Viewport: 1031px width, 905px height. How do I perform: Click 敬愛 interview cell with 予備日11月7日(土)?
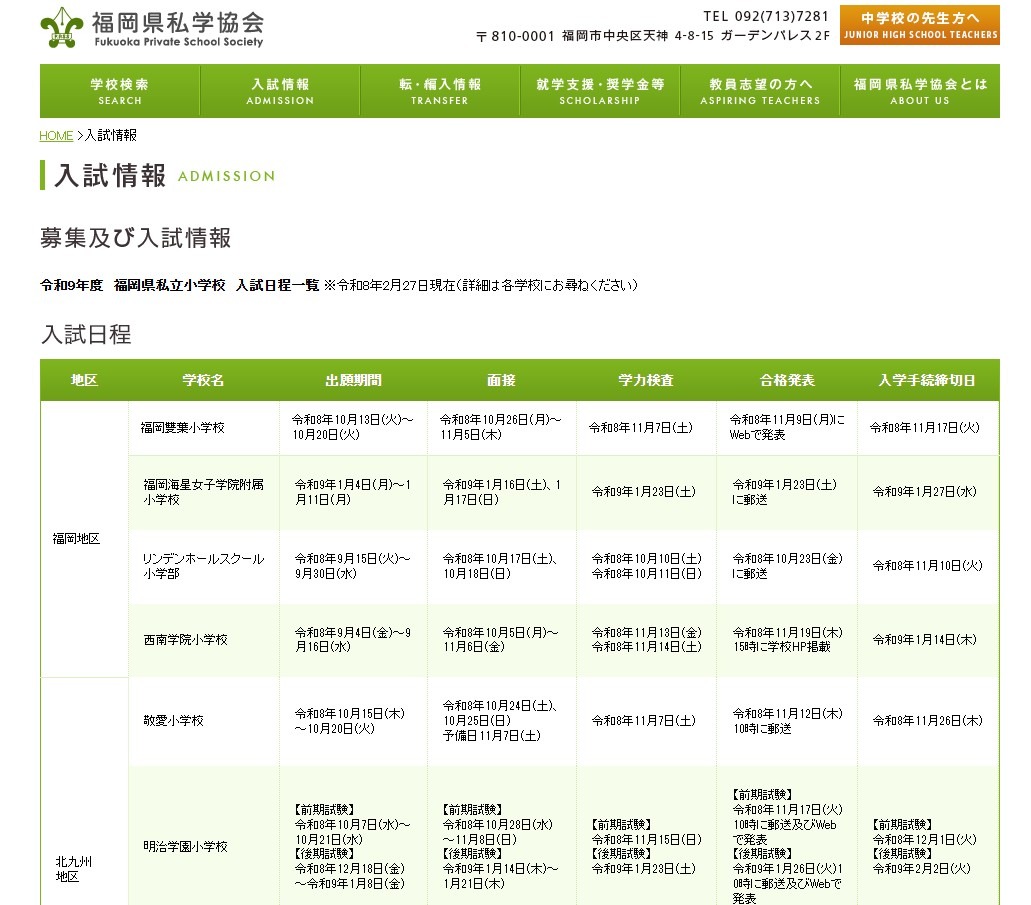tap(500, 720)
